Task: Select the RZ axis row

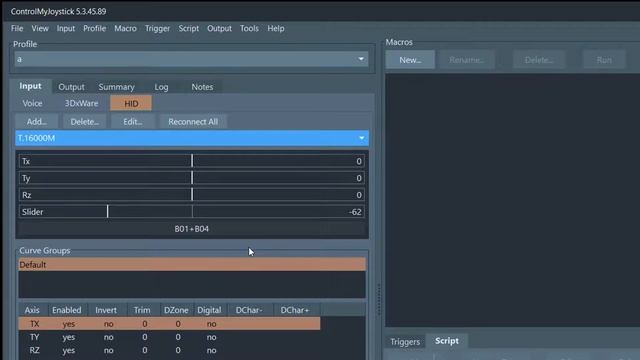Action: [x=169, y=350]
